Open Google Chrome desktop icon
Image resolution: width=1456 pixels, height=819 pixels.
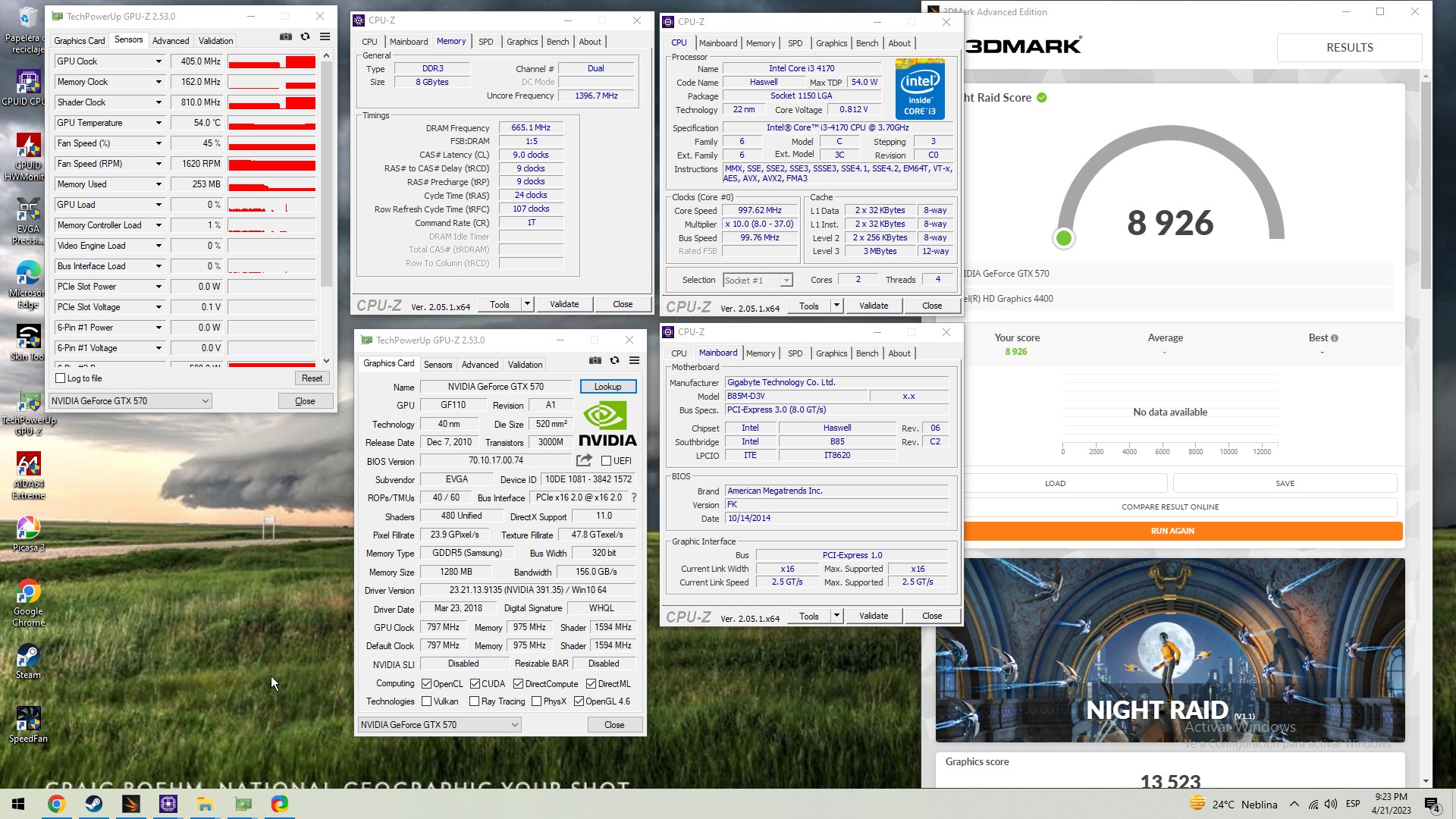pyautogui.click(x=29, y=603)
